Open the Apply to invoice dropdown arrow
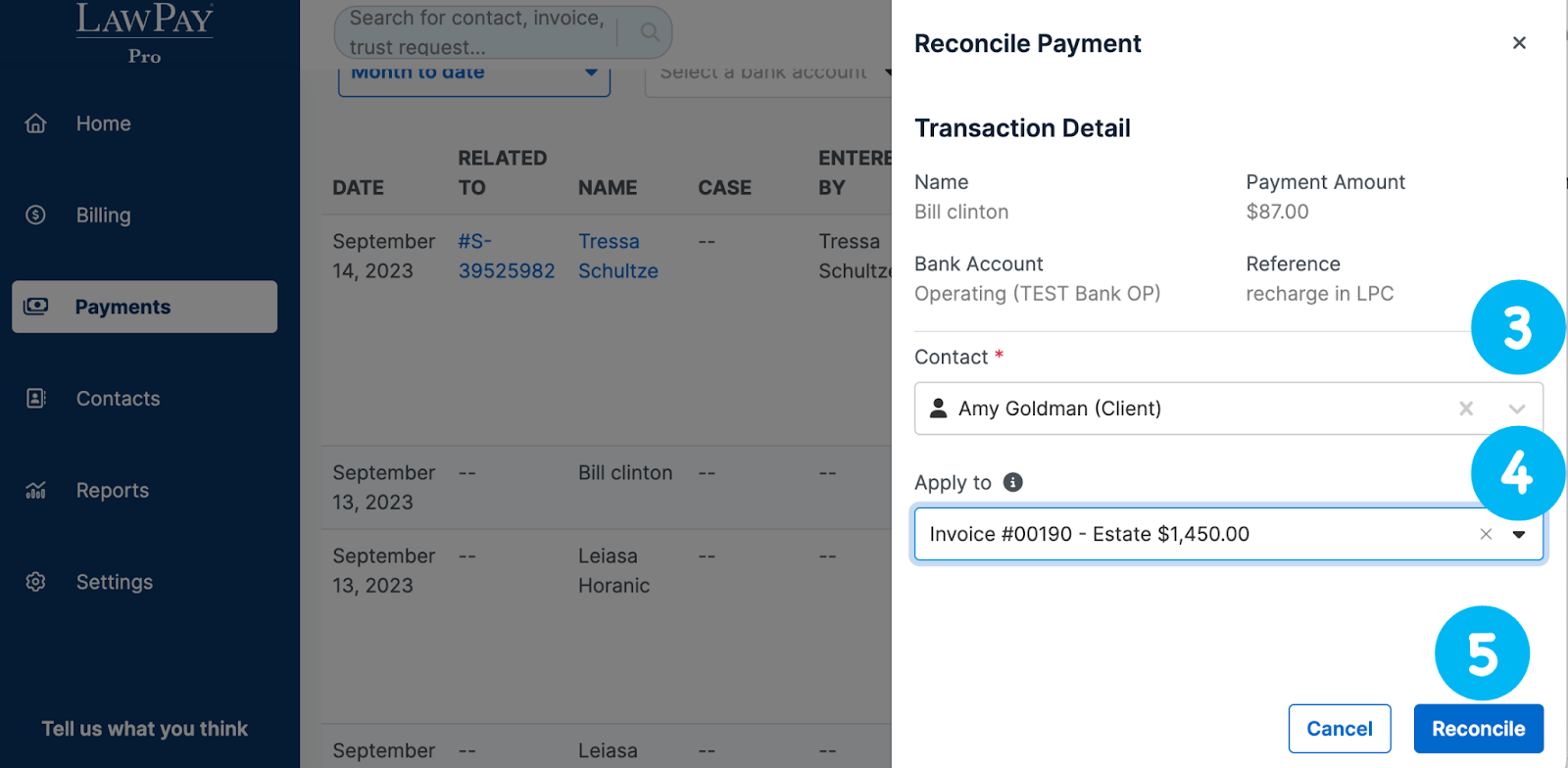 1519,534
